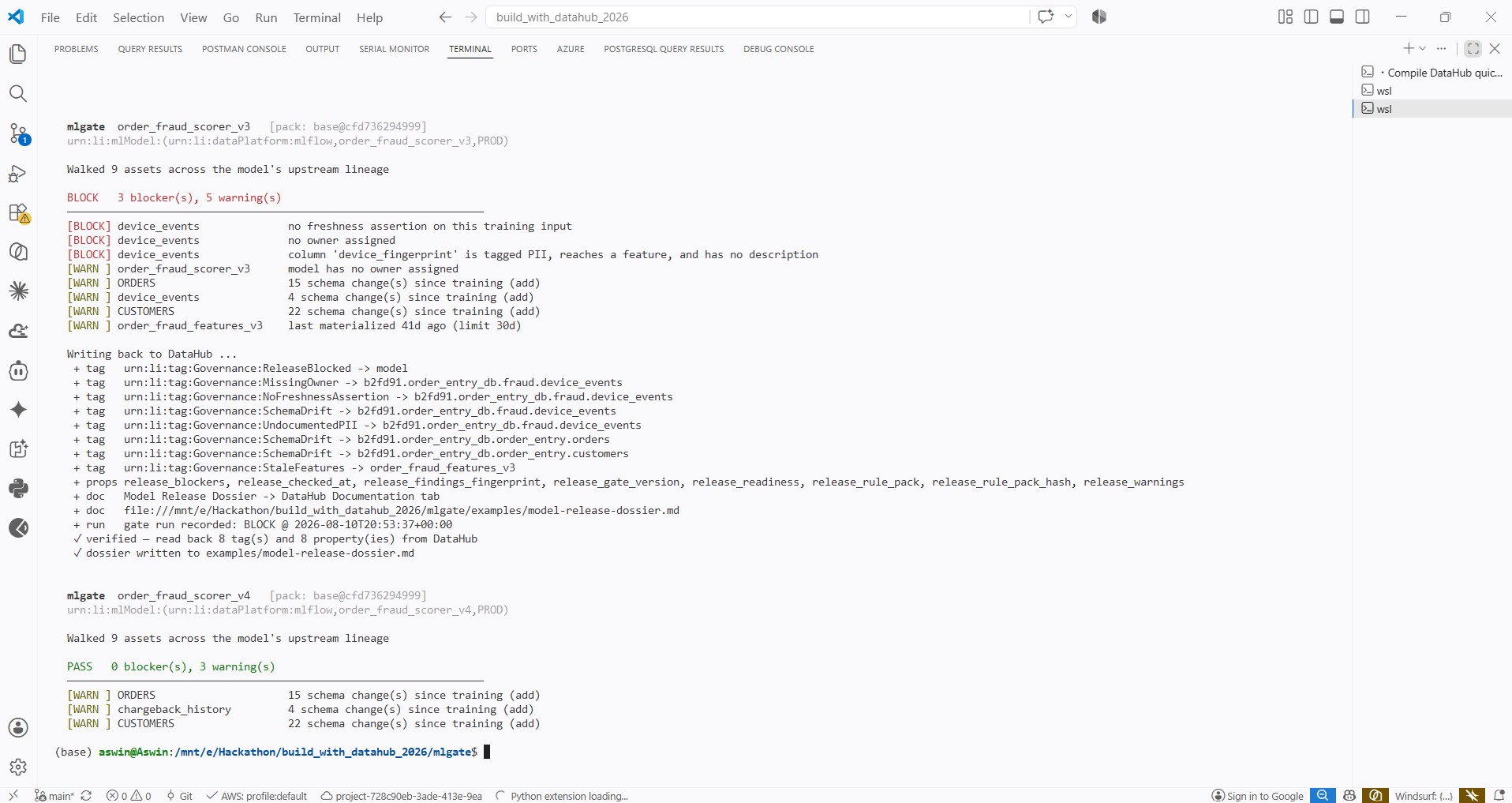Click the AWS: profile:default status item
This screenshot has width=1512, height=803.
(x=256, y=796)
